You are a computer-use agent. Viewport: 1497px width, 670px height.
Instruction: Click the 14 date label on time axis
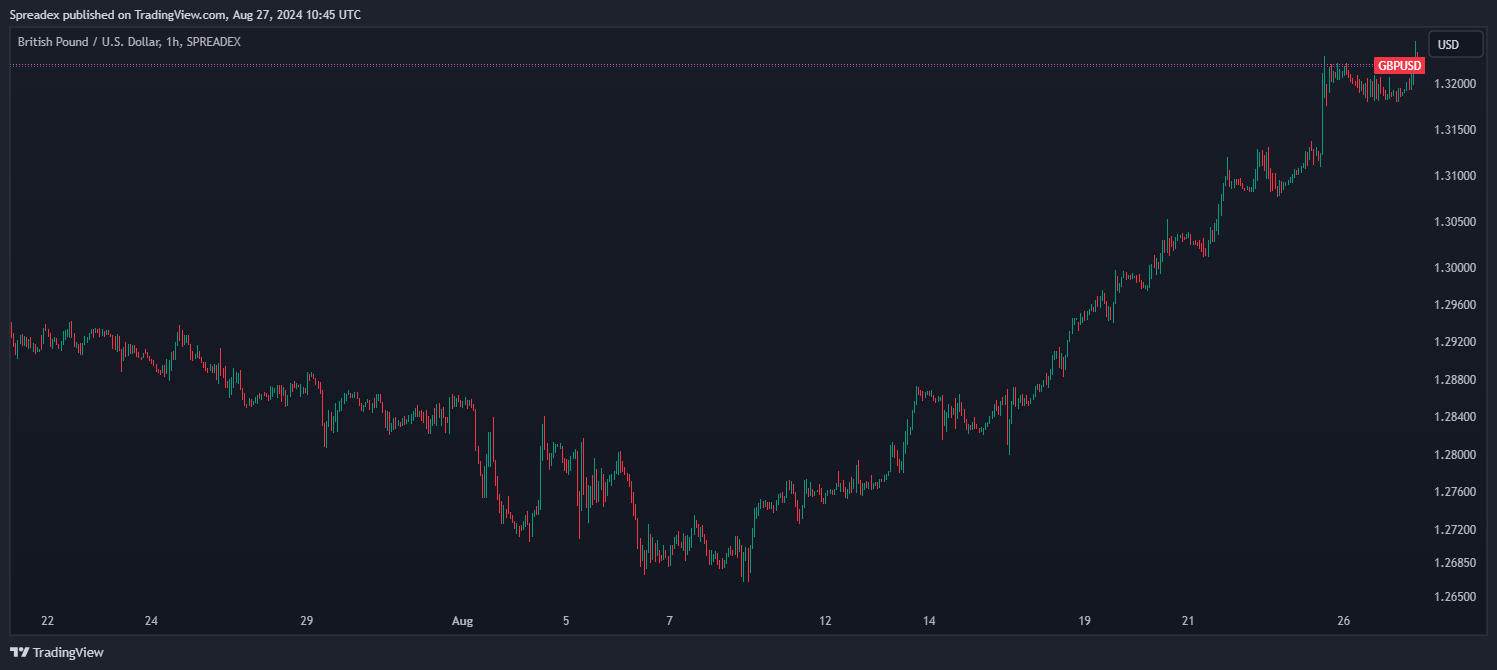[929, 621]
